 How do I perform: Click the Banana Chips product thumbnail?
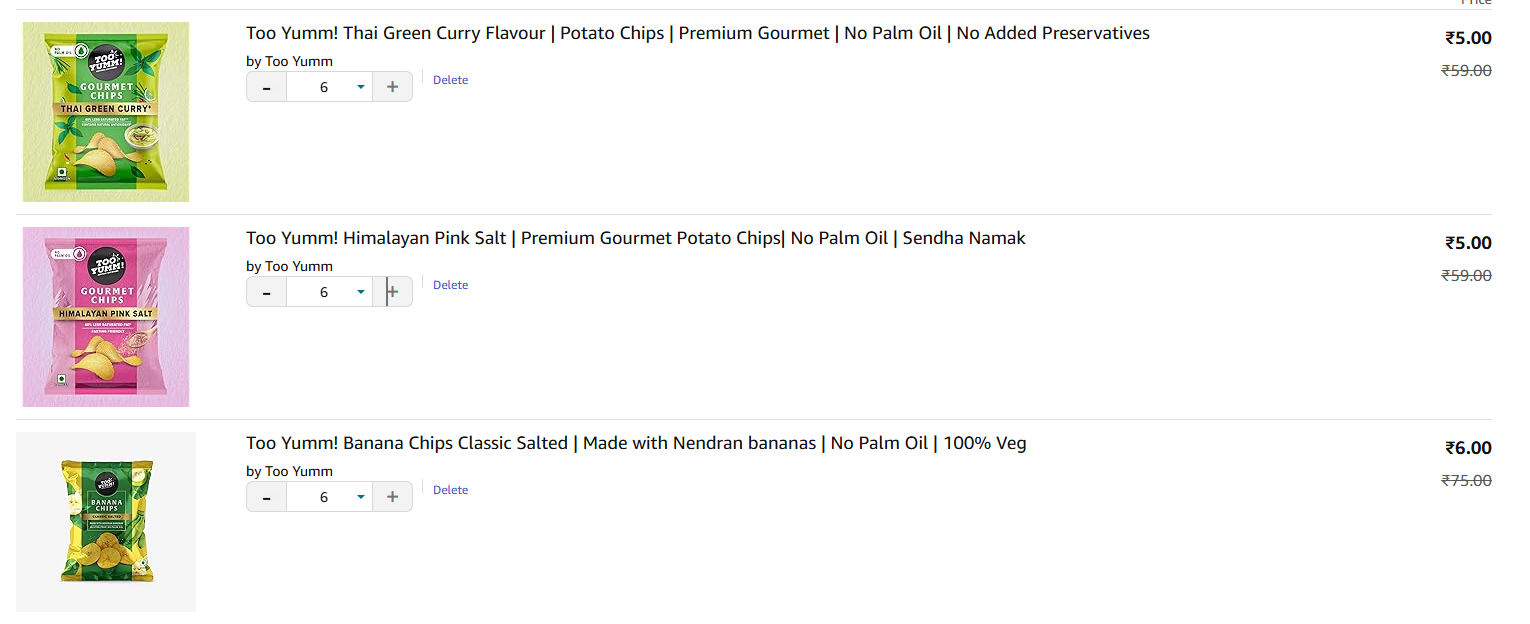[x=106, y=522]
